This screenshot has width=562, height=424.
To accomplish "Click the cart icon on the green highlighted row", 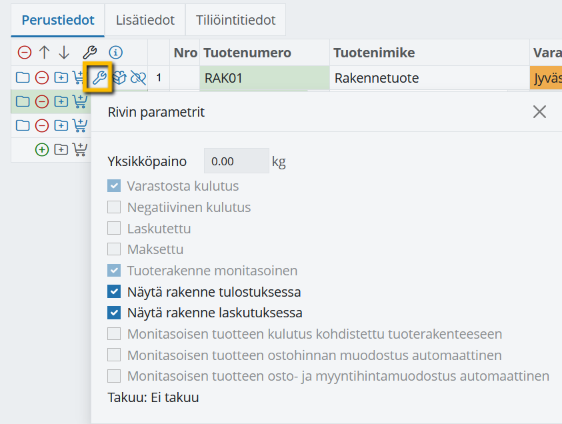I will click(80, 101).
